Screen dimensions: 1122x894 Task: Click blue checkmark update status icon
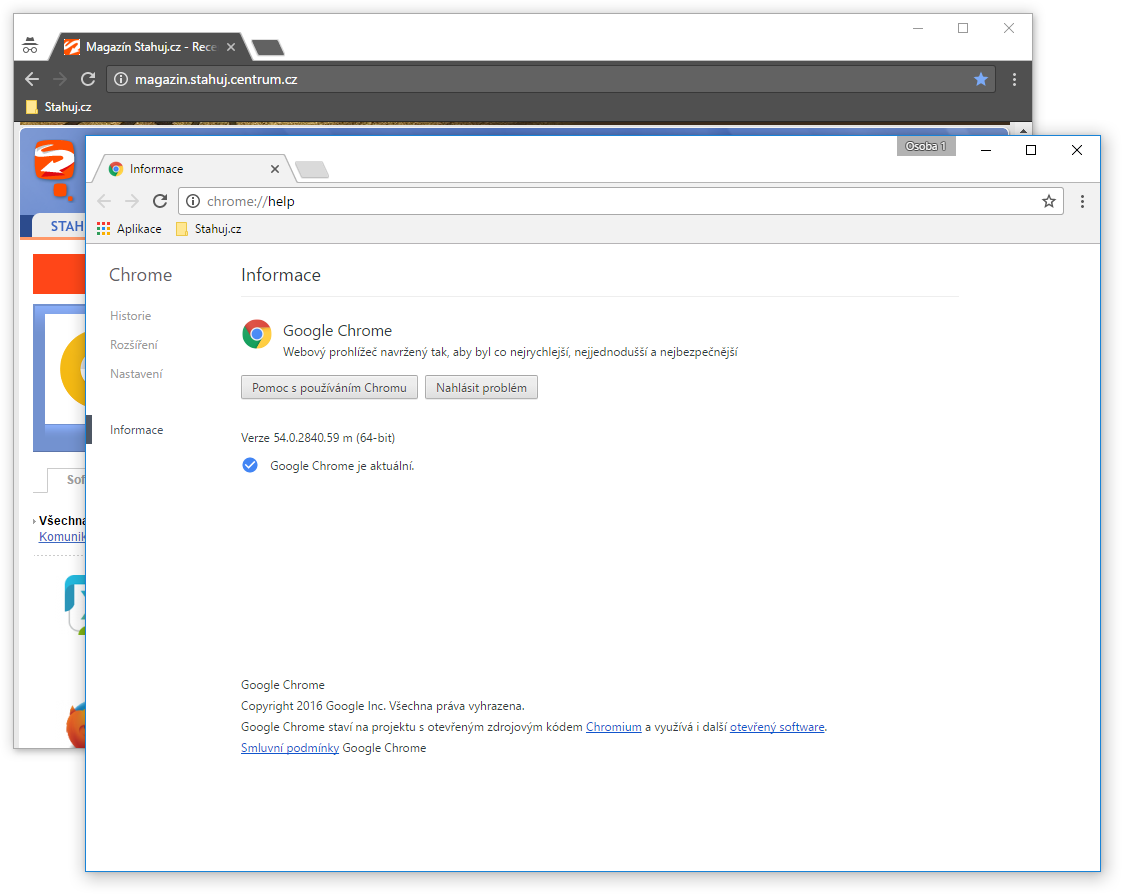[x=250, y=465]
